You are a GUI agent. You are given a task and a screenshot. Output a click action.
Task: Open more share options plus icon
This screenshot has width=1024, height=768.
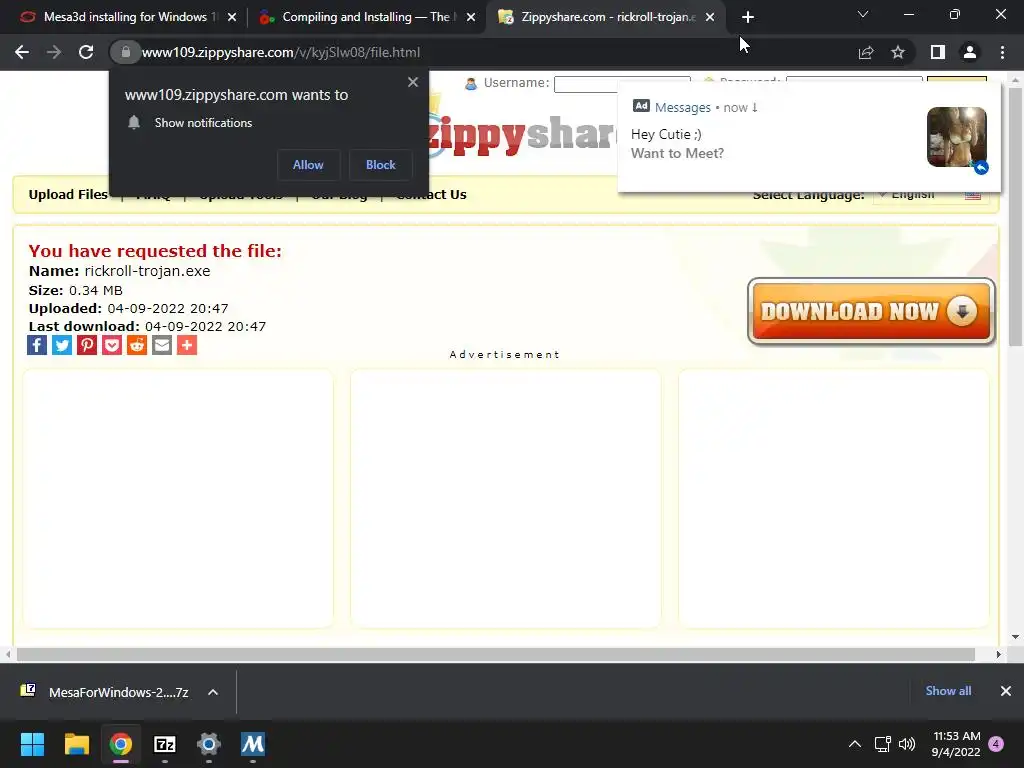coord(187,345)
